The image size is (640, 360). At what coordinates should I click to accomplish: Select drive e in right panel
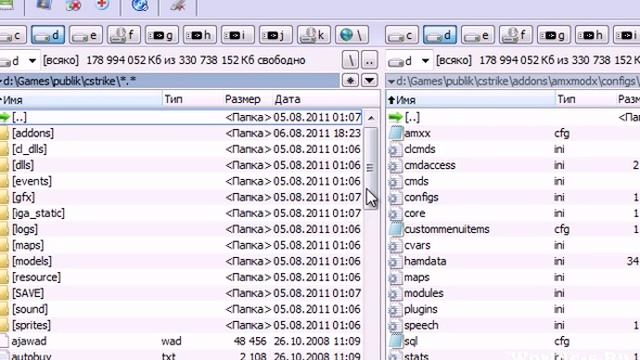pyautogui.click(x=478, y=35)
